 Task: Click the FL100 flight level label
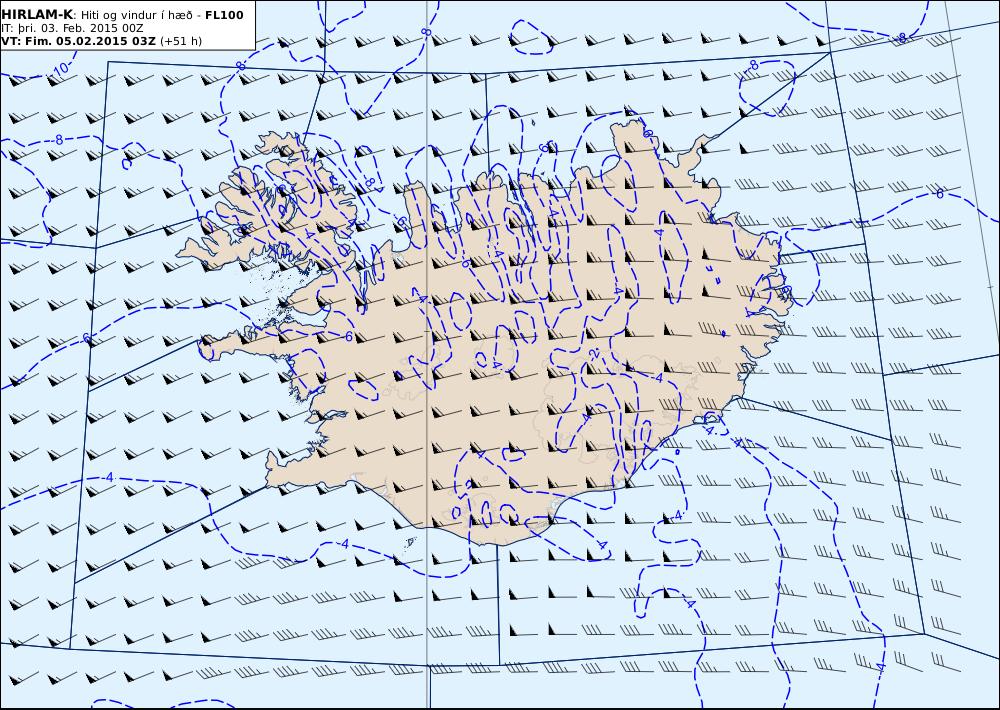pyautogui.click(x=224, y=15)
